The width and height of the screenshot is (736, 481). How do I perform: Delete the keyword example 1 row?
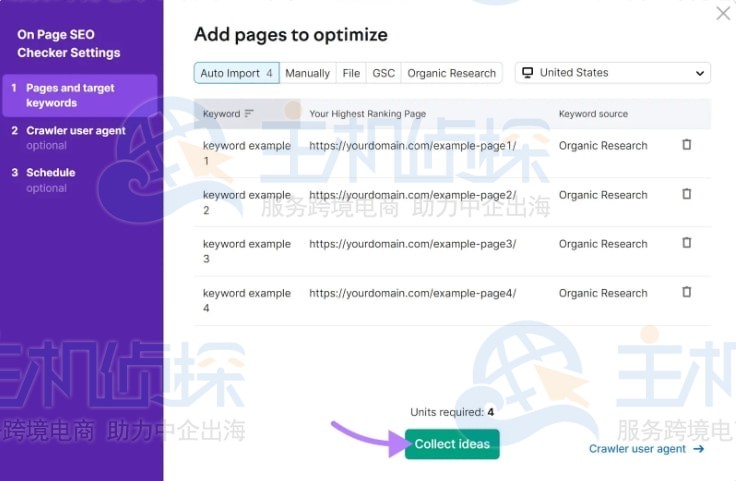(x=686, y=145)
